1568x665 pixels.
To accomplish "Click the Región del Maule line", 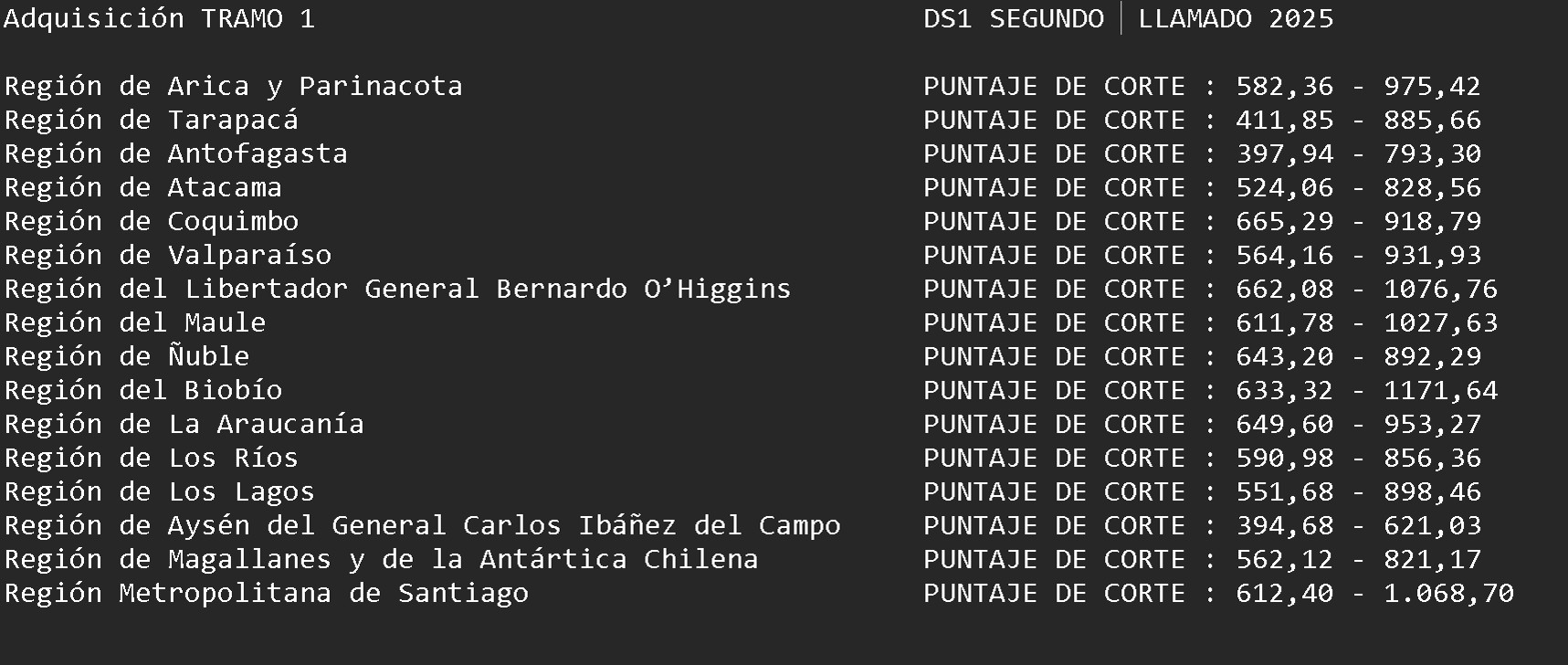I will [134, 322].
